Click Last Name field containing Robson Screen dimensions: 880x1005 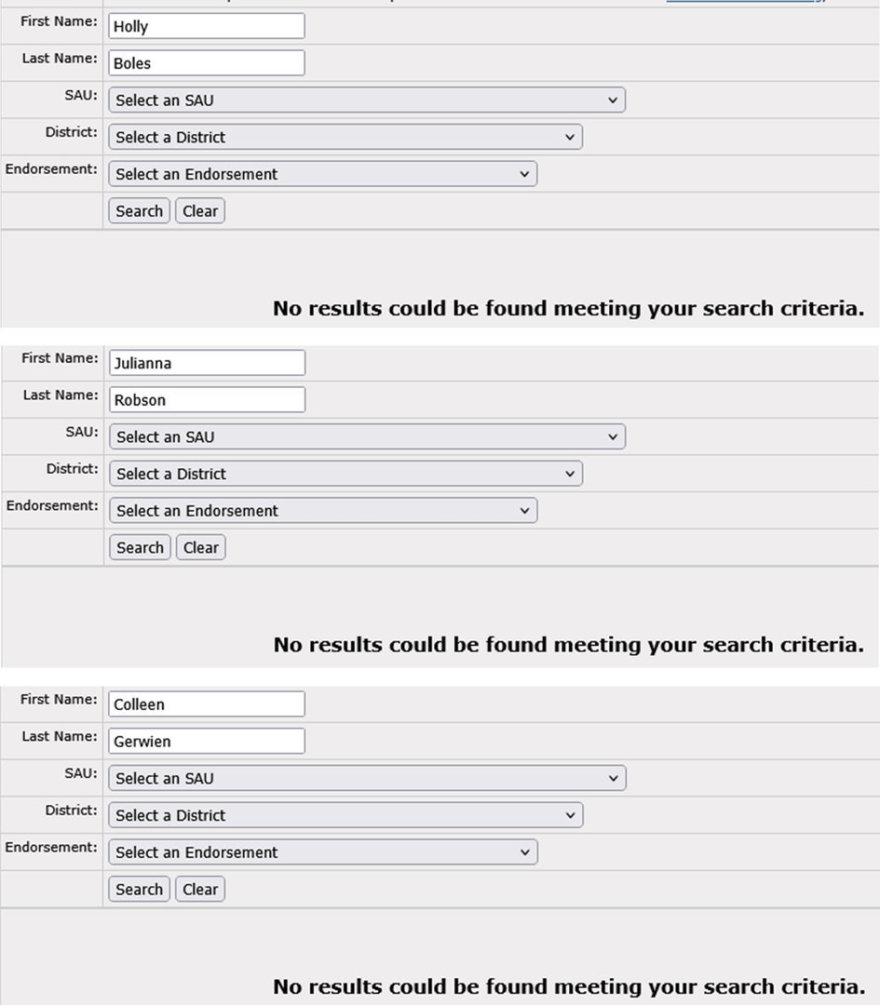pos(207,400)
